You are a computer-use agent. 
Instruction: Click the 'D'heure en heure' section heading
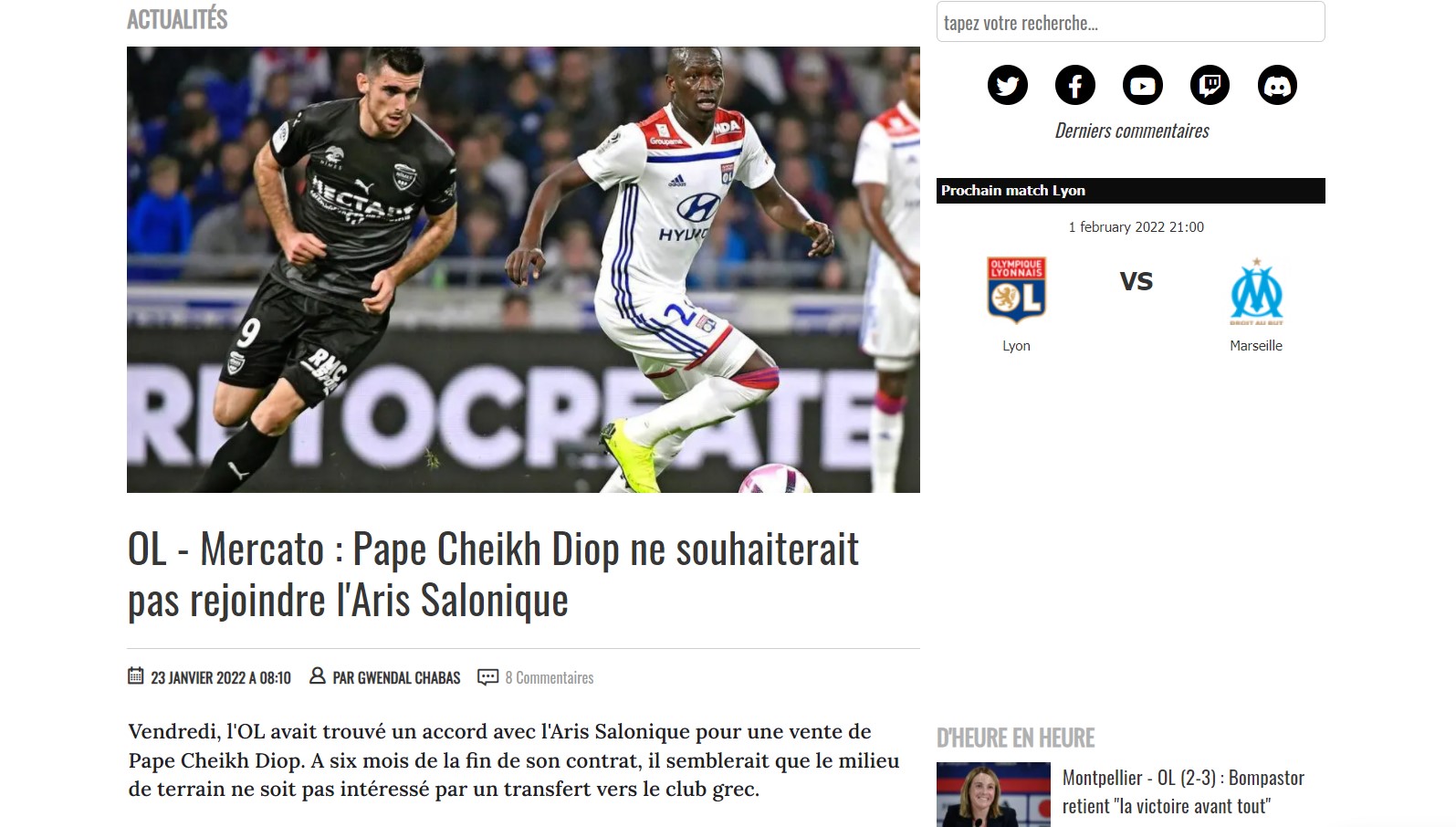1015,738
